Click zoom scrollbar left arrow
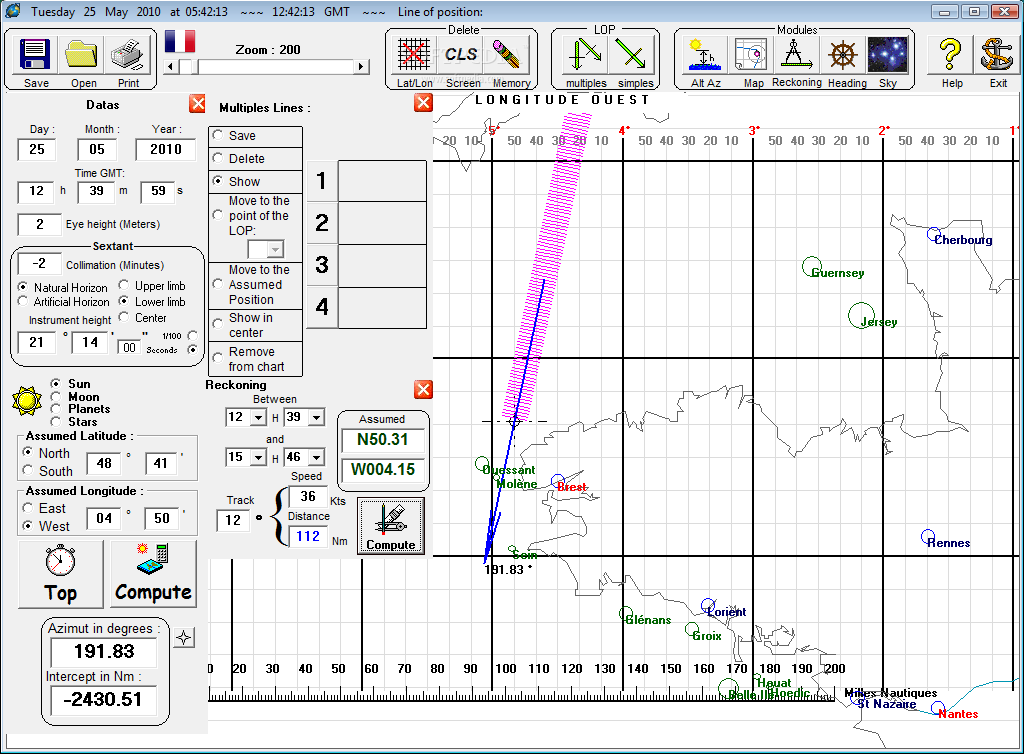Screen dimensions: 1024x754 tap(170, 67)
